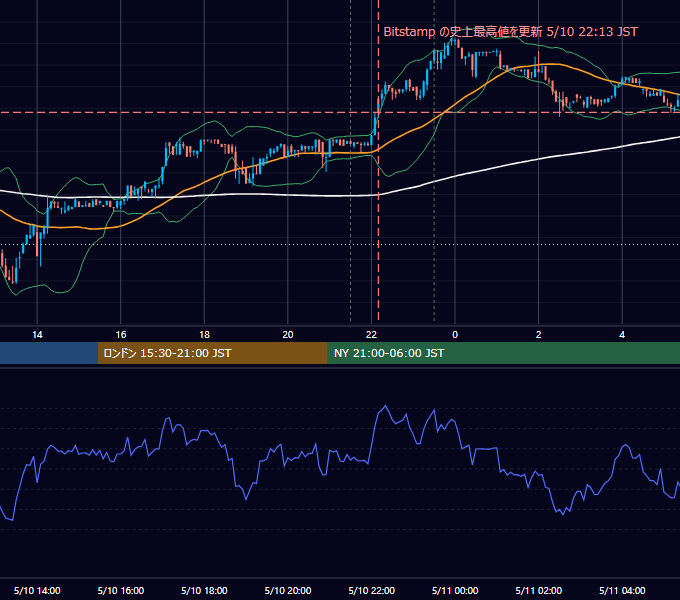Click the 5/10 18:00 date label
The height and width of the screenshot is (600, 680).
[x=204, y=590]
